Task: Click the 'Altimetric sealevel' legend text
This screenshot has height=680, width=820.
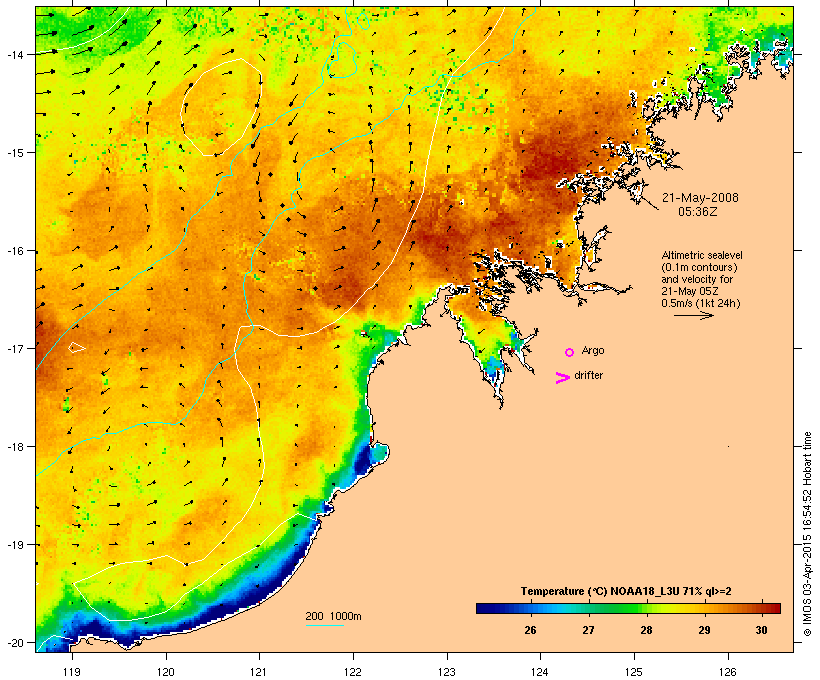Action: [x=702, y=255]
